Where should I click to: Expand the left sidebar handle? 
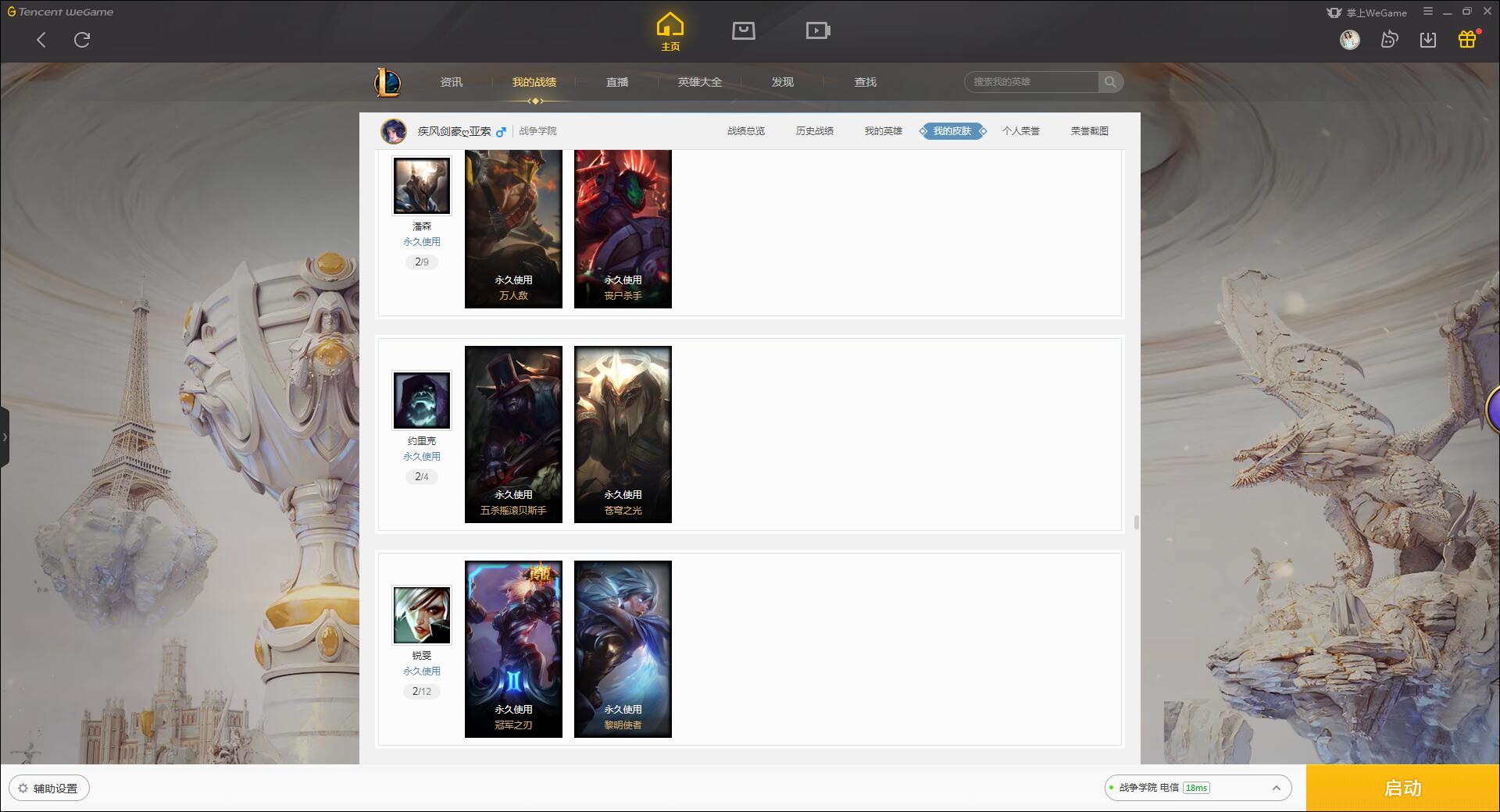tap(5, 437)
